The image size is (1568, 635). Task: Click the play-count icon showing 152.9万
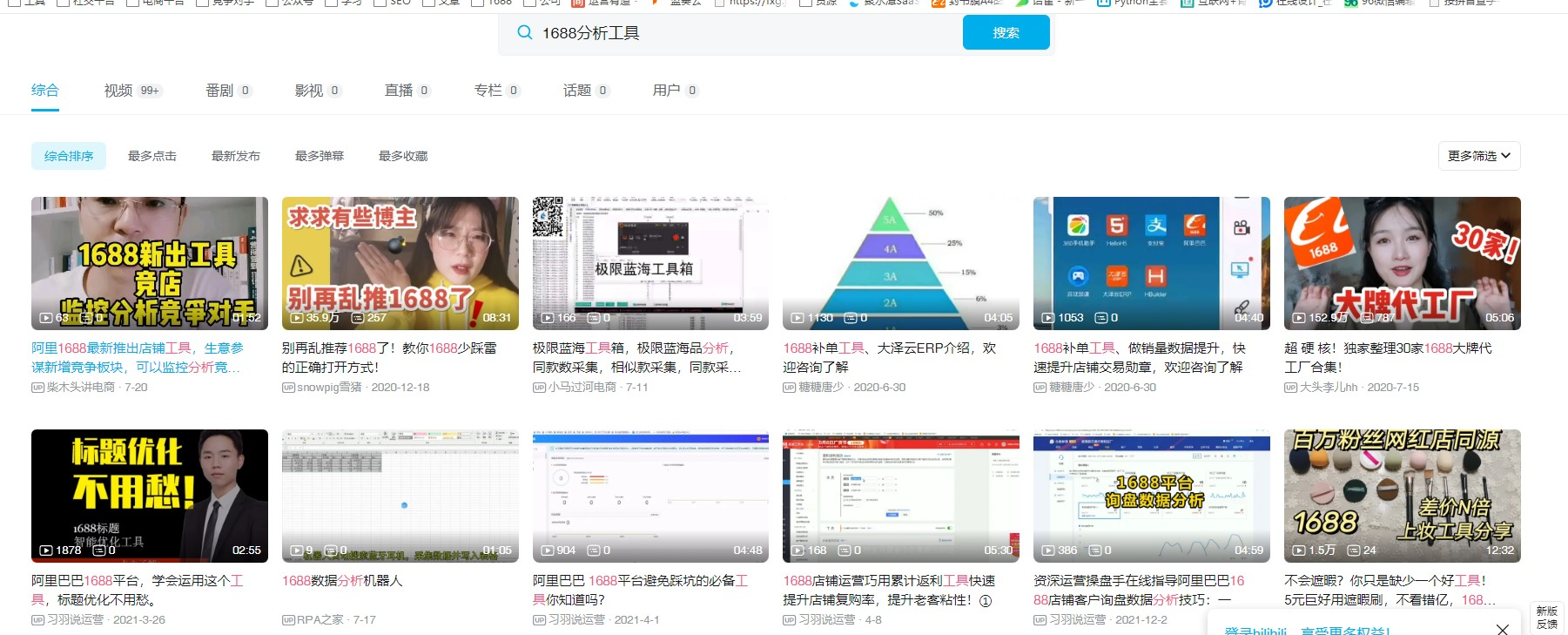[x=1299, y=318]
